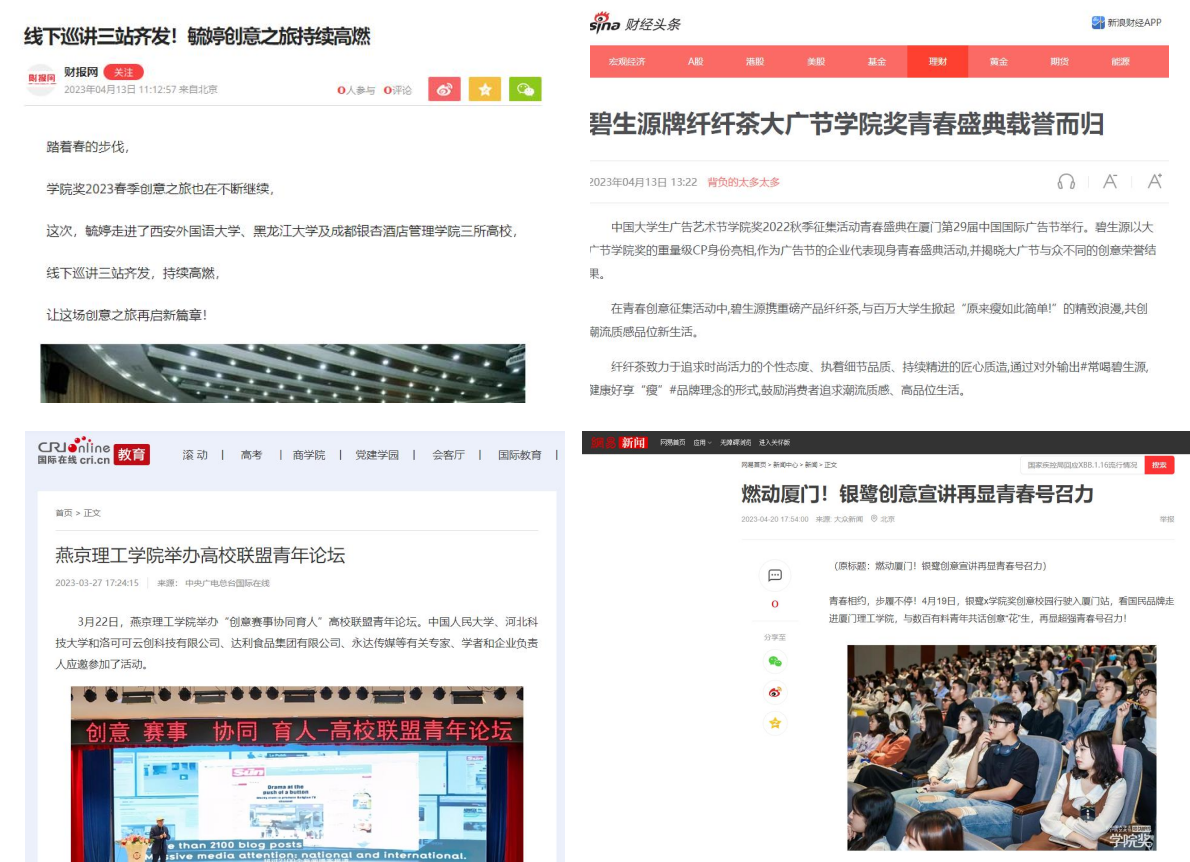This screenshot has height=862, width=1190.
Task: Click the red 教育 channel badge
Action: (131, 455)
